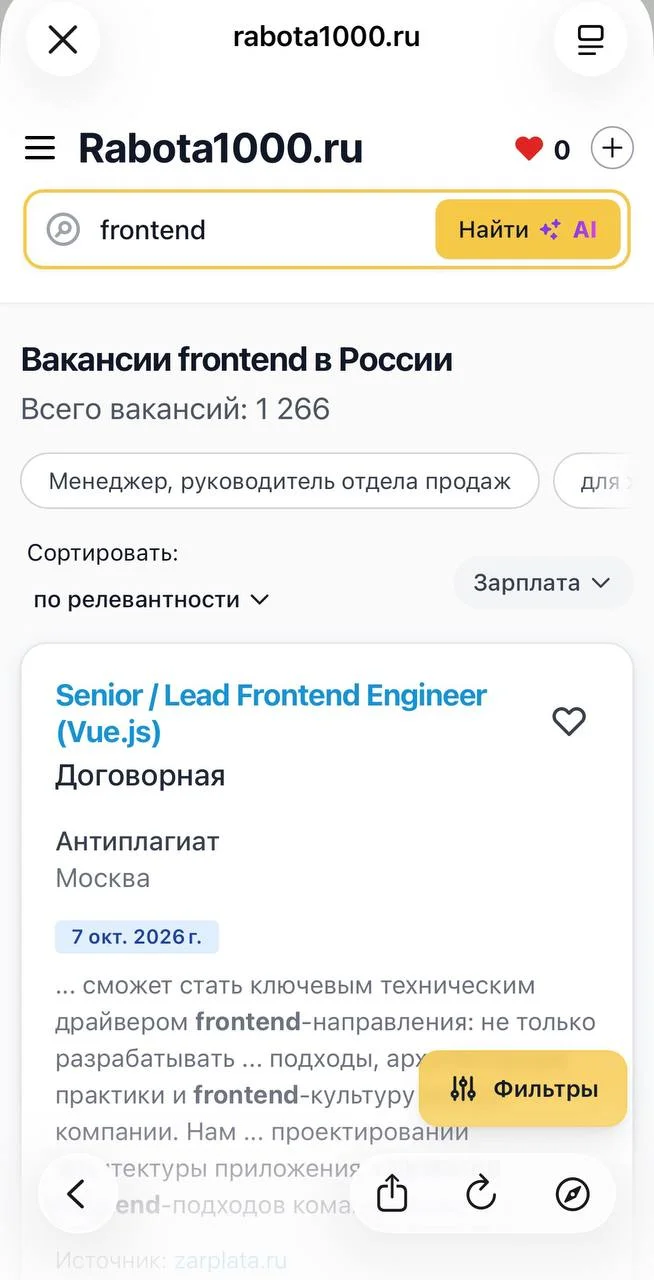654x1280 pixels.
Task: Click the Rabota1000.ru logo title
Action: point(221,149)
